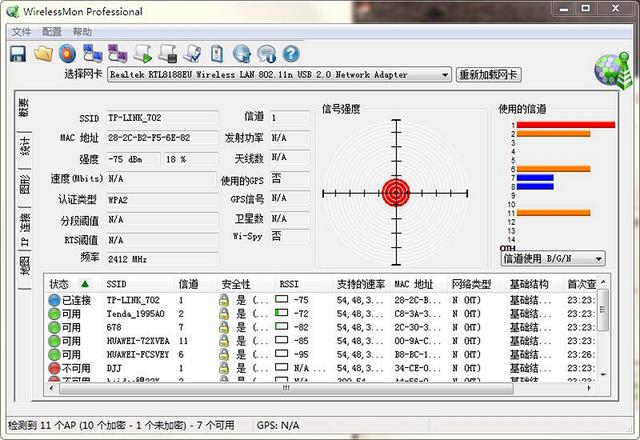Click the scroll icon with green play arrow
The width and height of the screenshot is (640, 440).
point(142,53)
